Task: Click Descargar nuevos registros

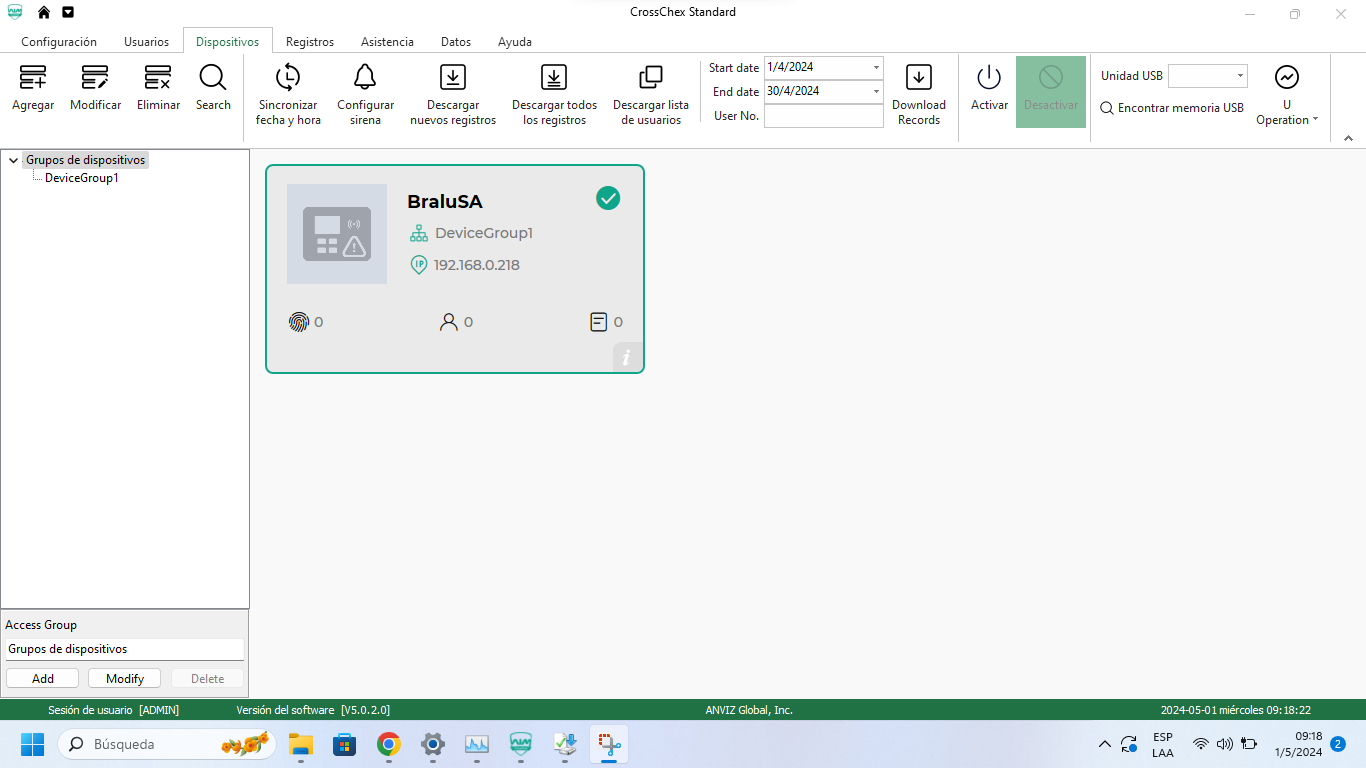Action: click(453, 95)
